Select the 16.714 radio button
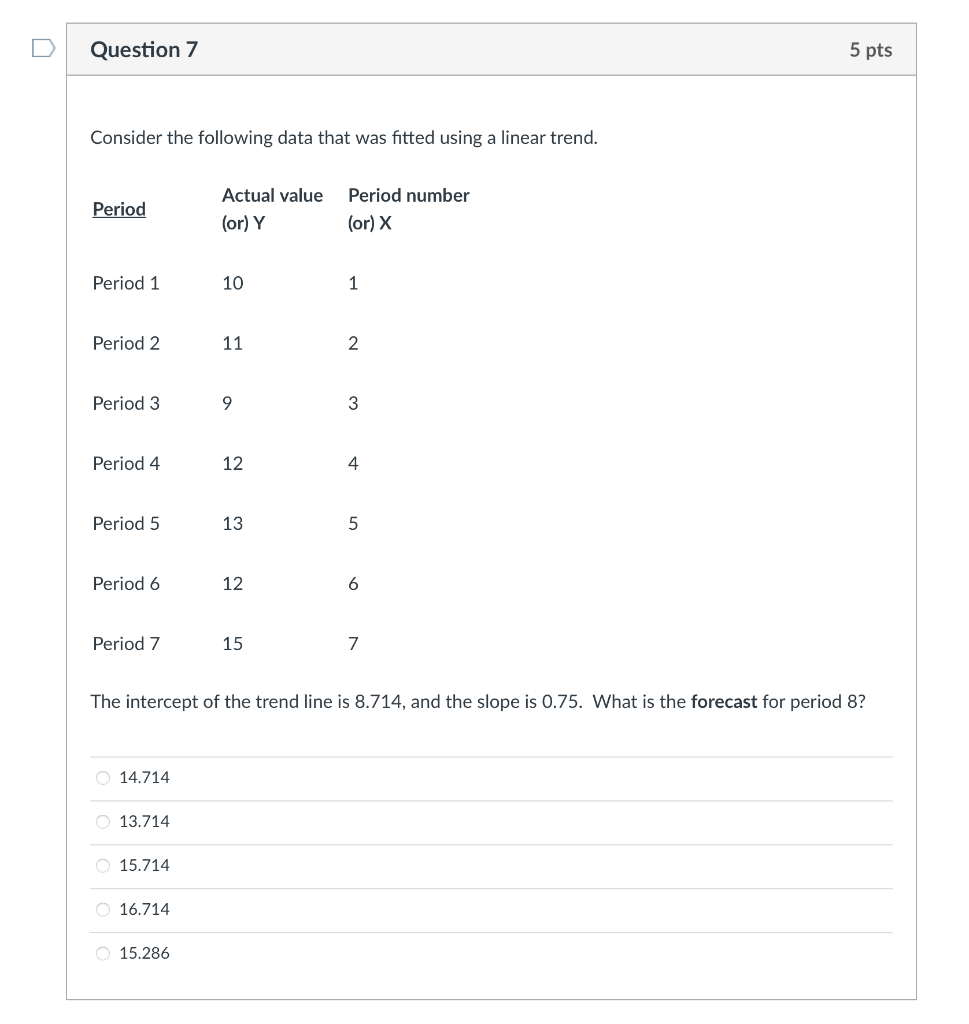The image size is (969, 1024). point(102,909)
